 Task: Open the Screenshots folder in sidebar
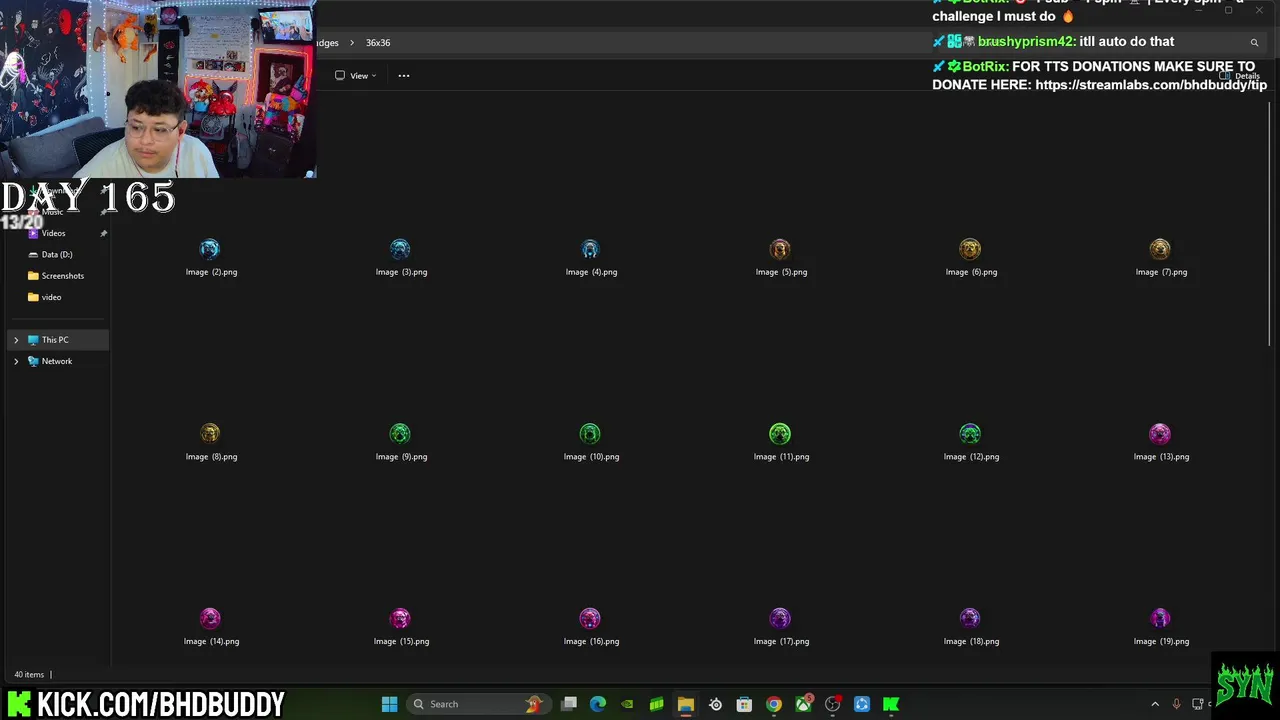[x=62, y=276]
